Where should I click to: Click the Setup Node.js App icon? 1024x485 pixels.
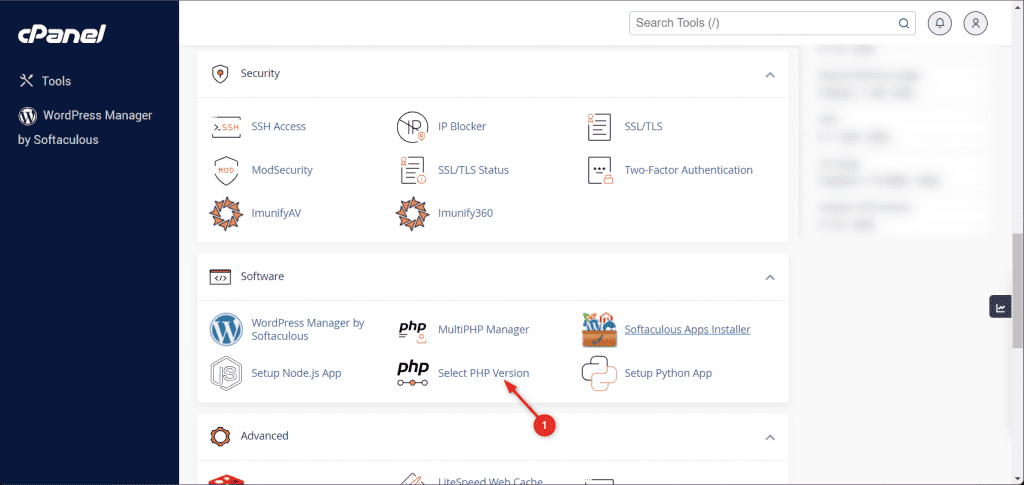tap(227, 373)
